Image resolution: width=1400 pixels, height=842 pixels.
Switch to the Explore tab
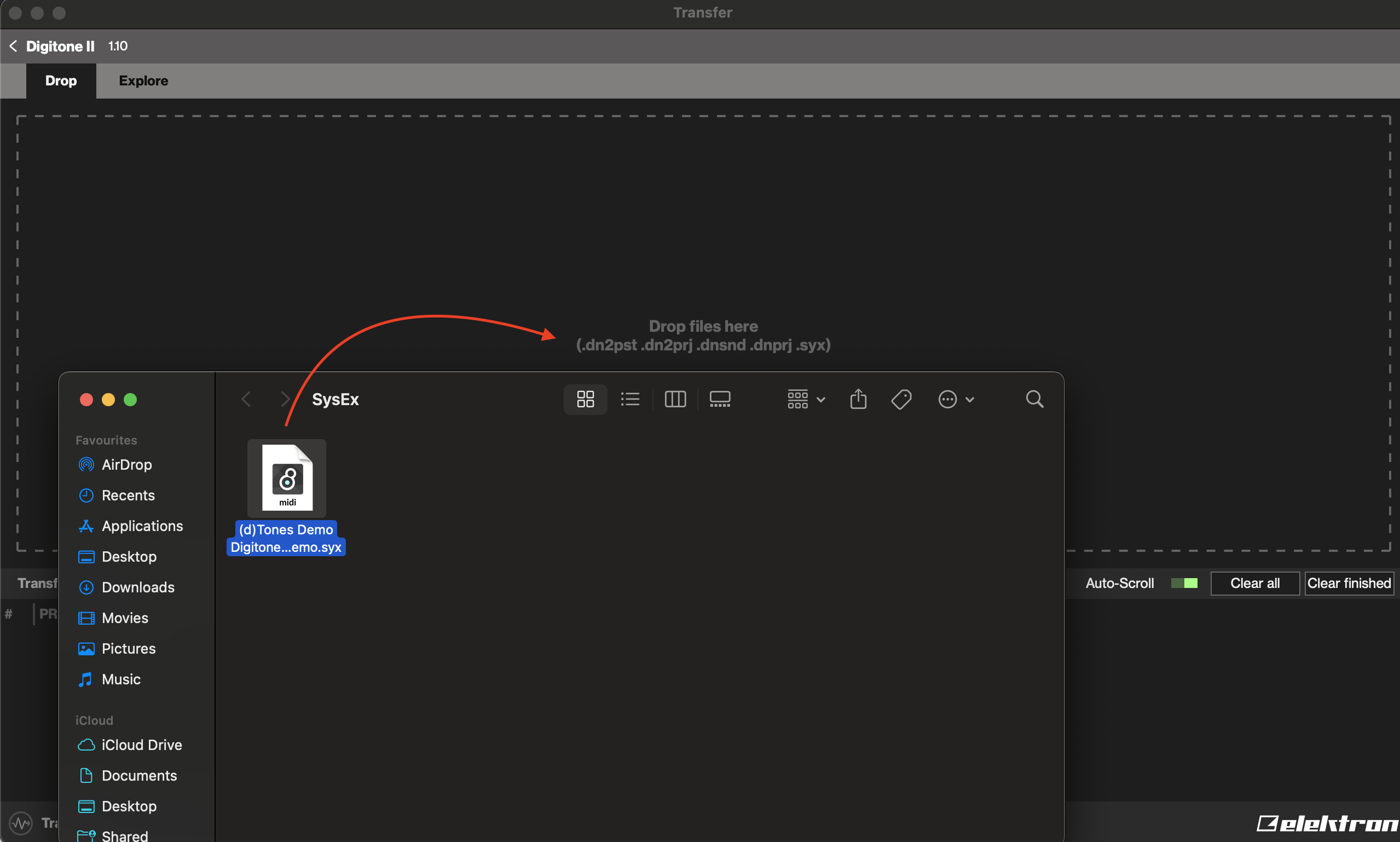tap(143, 80)
